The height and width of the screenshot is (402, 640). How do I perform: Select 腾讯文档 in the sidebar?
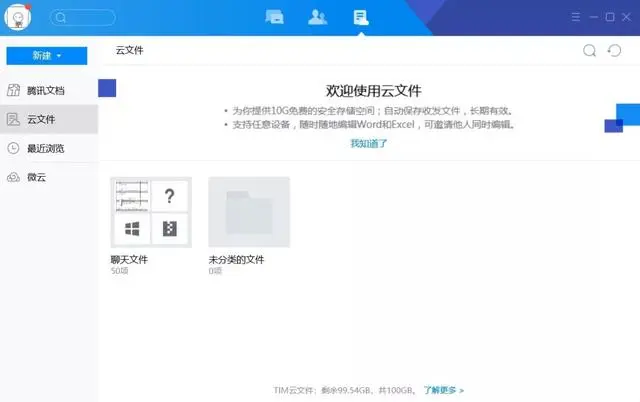[x=48, y=90]
